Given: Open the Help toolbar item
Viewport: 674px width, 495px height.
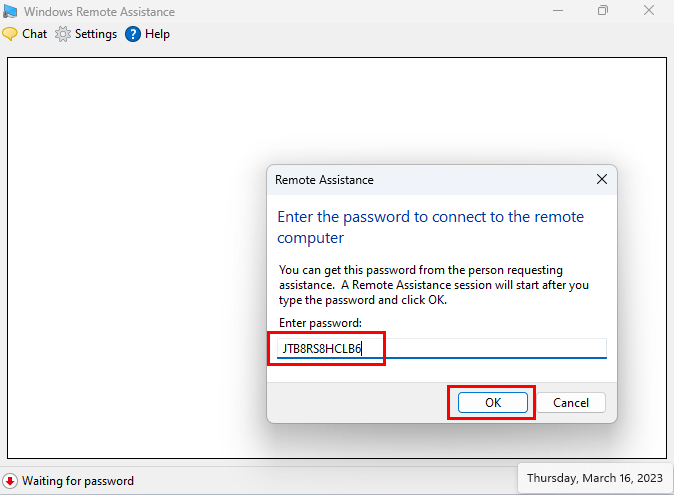Looking at the screenshot, I should pos(157,34).
